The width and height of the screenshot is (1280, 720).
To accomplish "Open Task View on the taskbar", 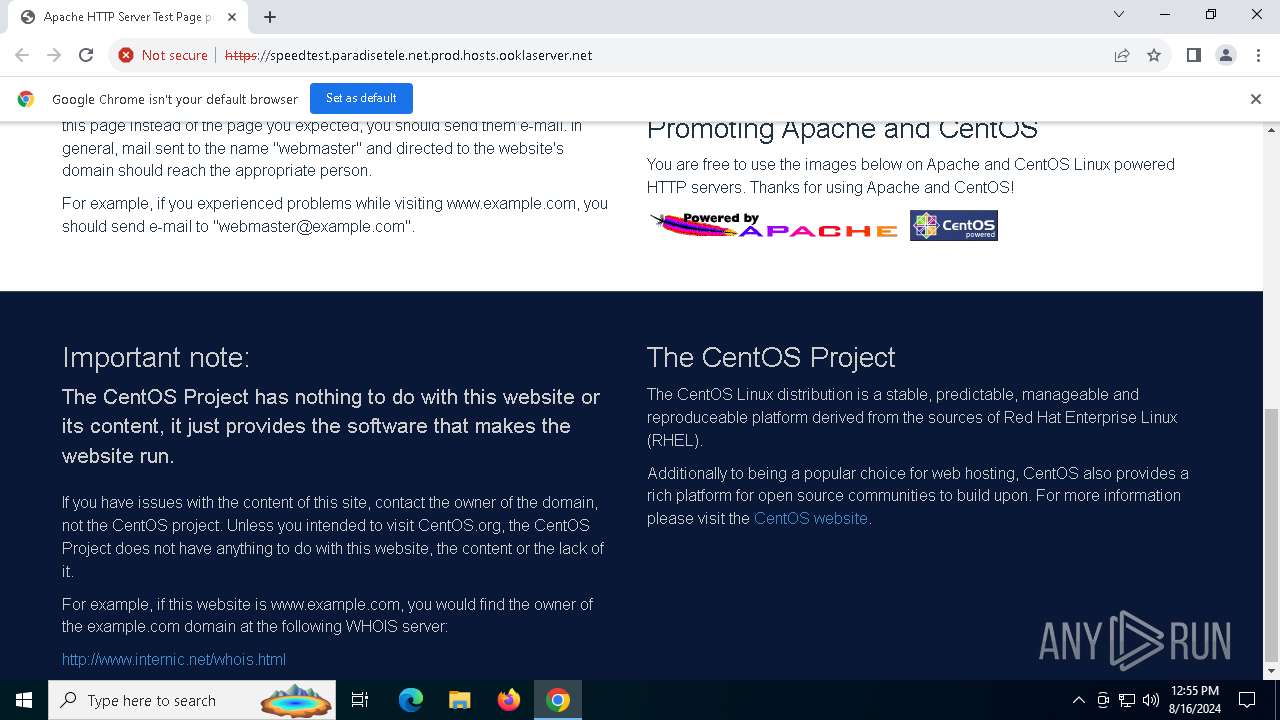I will tap(360, 700).
